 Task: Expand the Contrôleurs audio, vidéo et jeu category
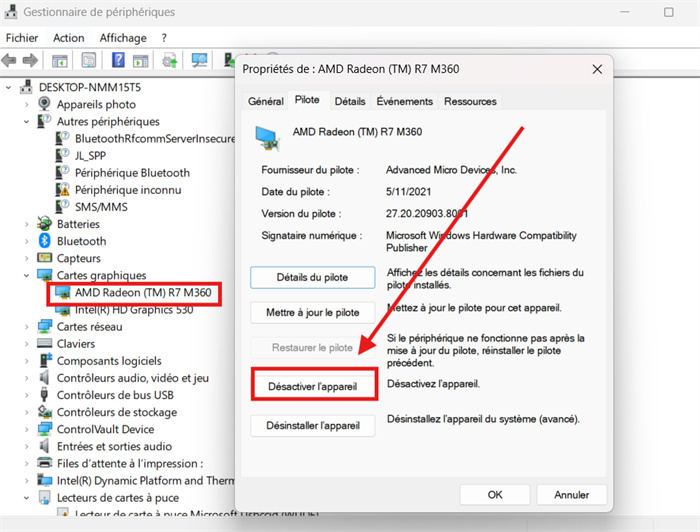point(26,378)
